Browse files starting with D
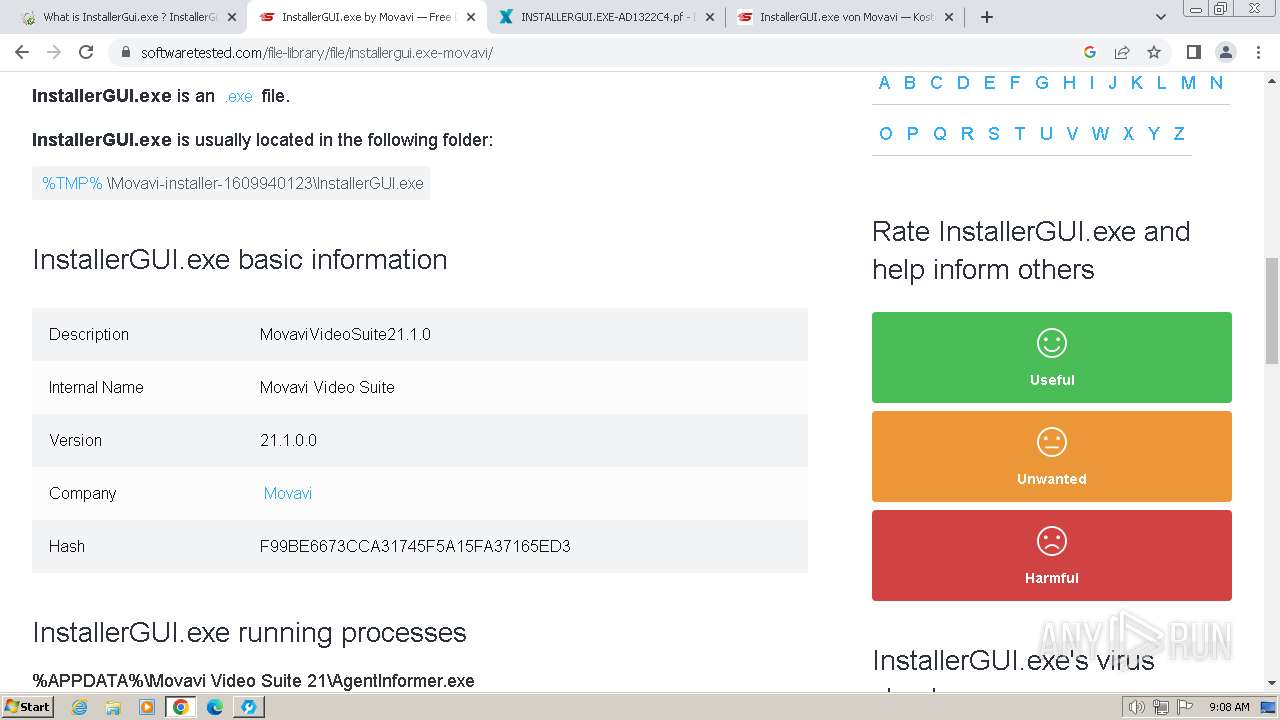1280x720 pixels. coord(963,83)
